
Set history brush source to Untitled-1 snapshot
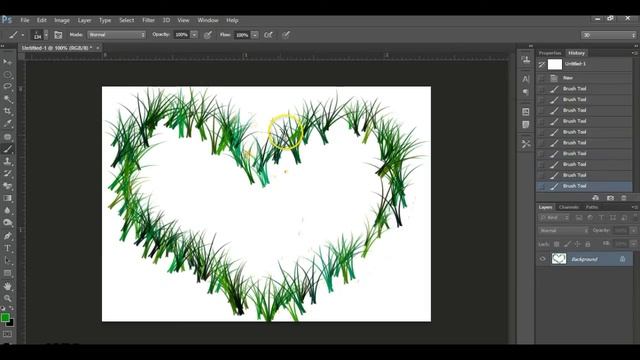(541, 64)
